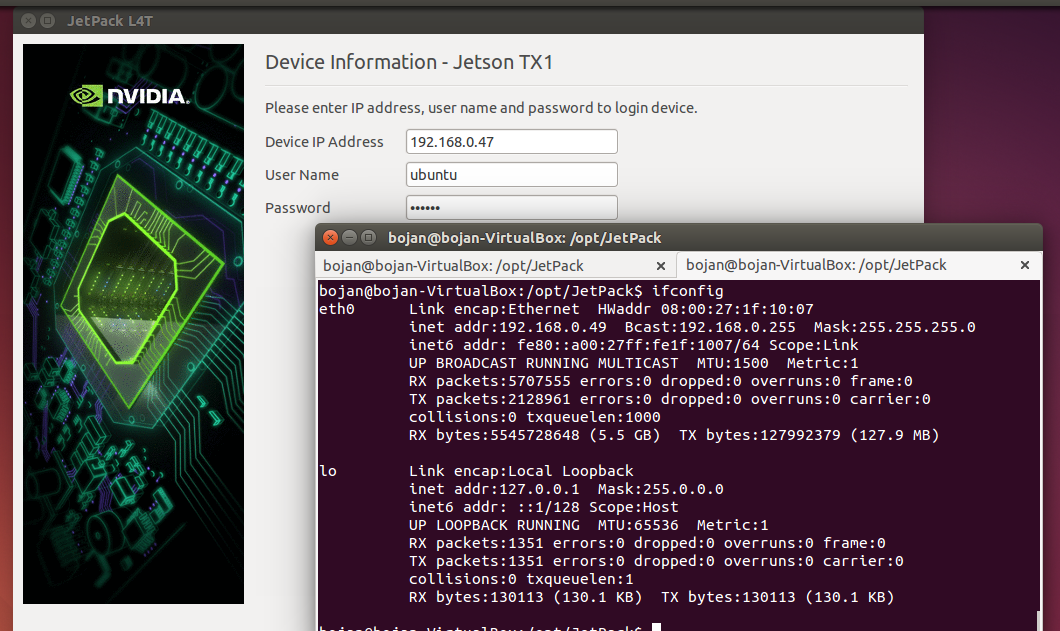Close the JetPack L4T window

(x=28, y=21)
